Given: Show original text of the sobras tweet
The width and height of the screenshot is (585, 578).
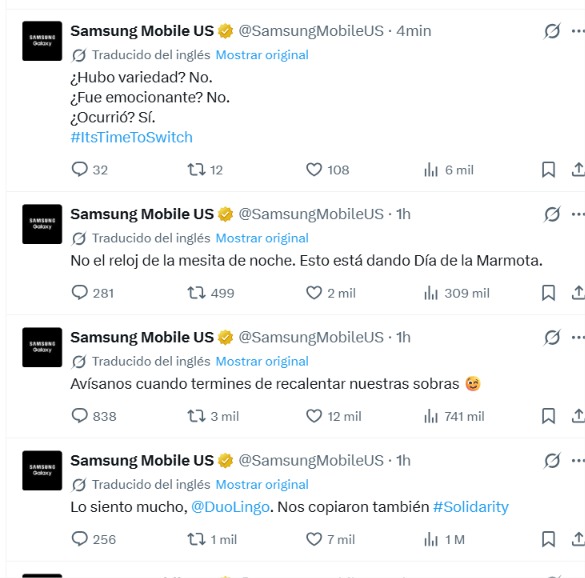Looking at the screenshot, I should (x=262, y=361).
